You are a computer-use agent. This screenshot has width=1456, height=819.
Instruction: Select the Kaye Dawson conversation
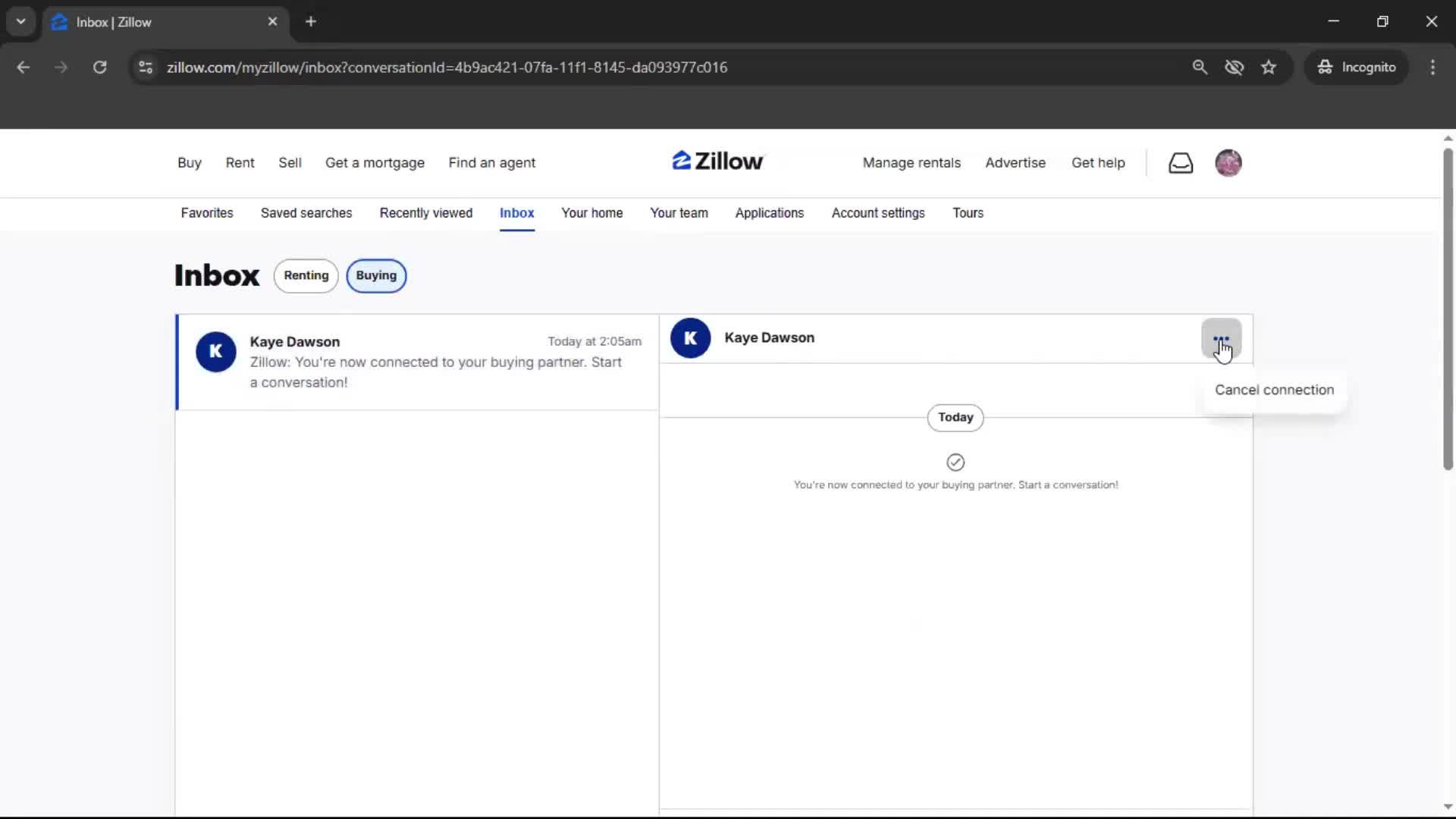point(417,362)
